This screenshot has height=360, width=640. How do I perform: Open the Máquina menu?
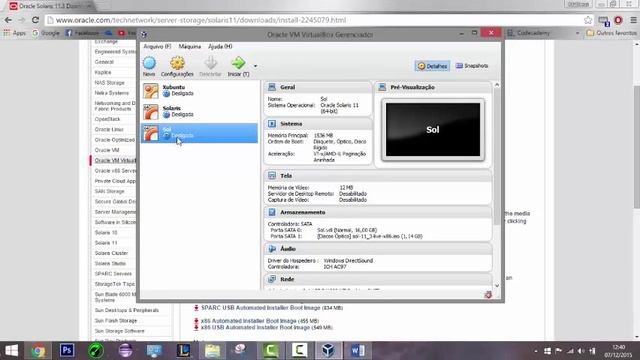pos(189,47)
